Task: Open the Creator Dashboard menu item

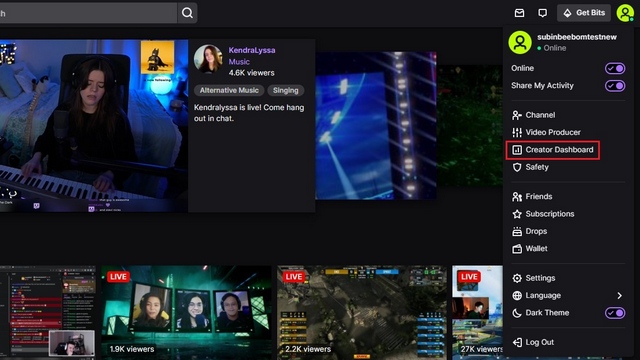Action: 553,150
